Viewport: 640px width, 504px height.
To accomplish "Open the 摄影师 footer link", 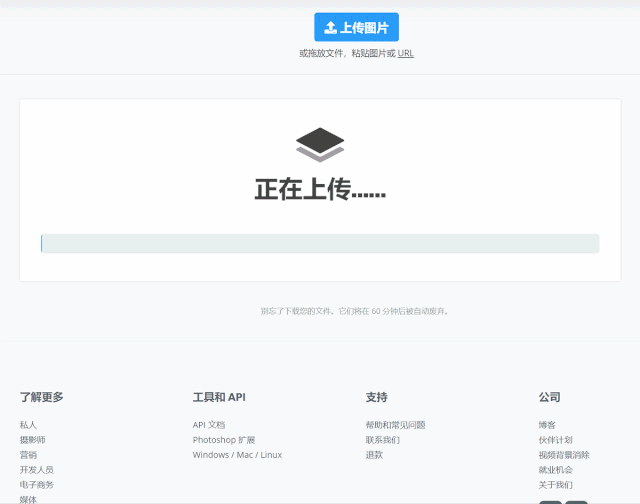I will [32, 440].
